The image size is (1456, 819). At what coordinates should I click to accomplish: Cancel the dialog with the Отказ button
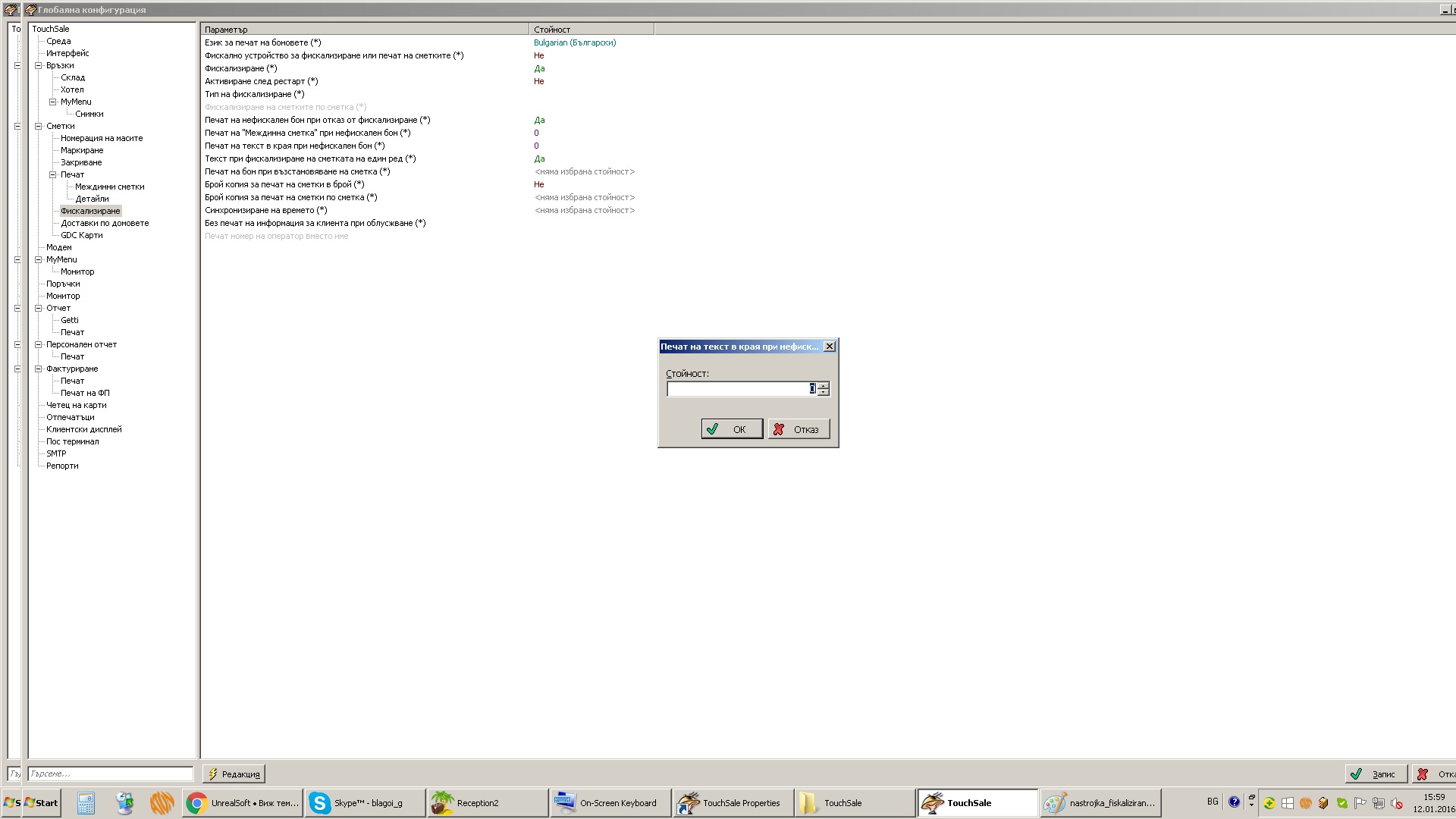[x=799, y=429]
